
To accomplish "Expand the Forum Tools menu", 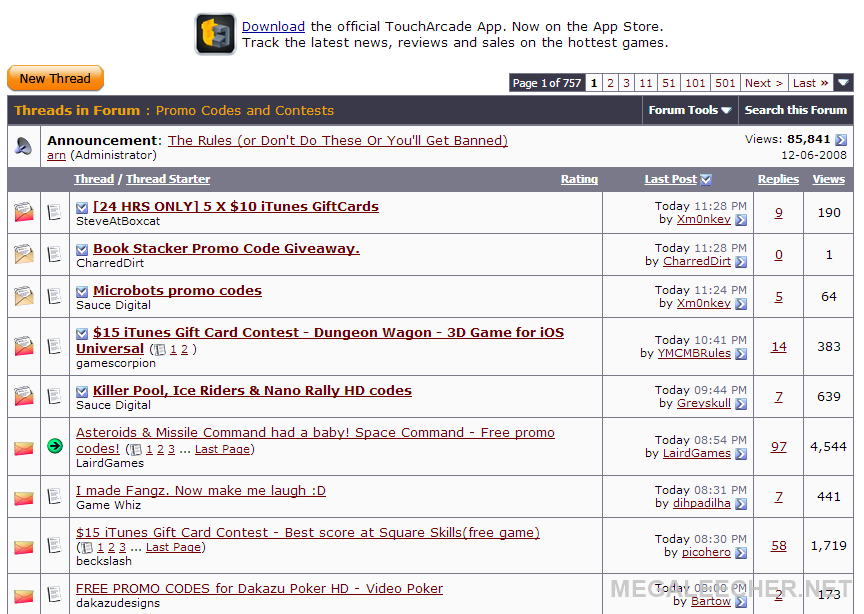I will coord(690,110).
